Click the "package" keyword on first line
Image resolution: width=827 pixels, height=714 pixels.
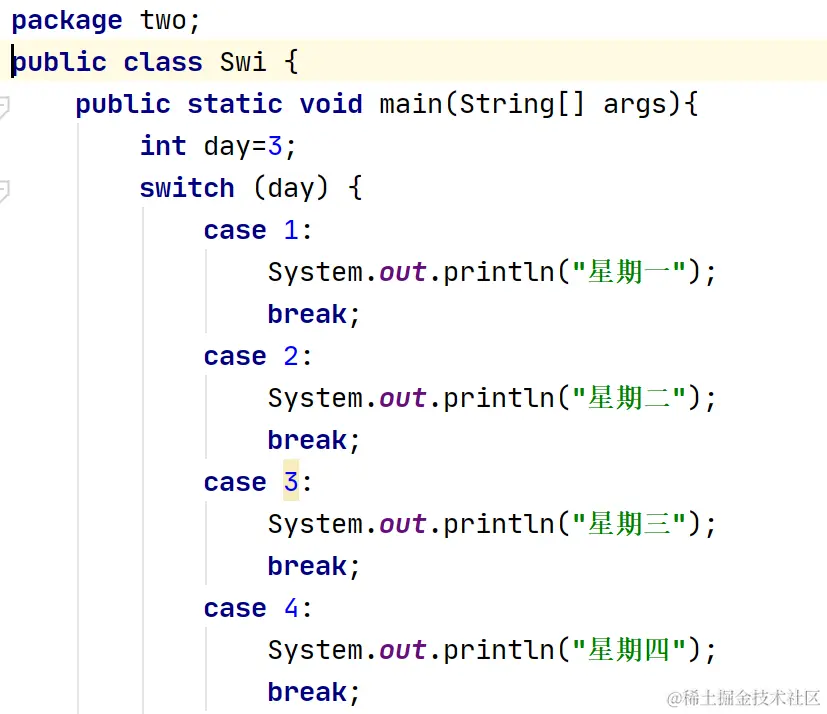pos(67,22)
